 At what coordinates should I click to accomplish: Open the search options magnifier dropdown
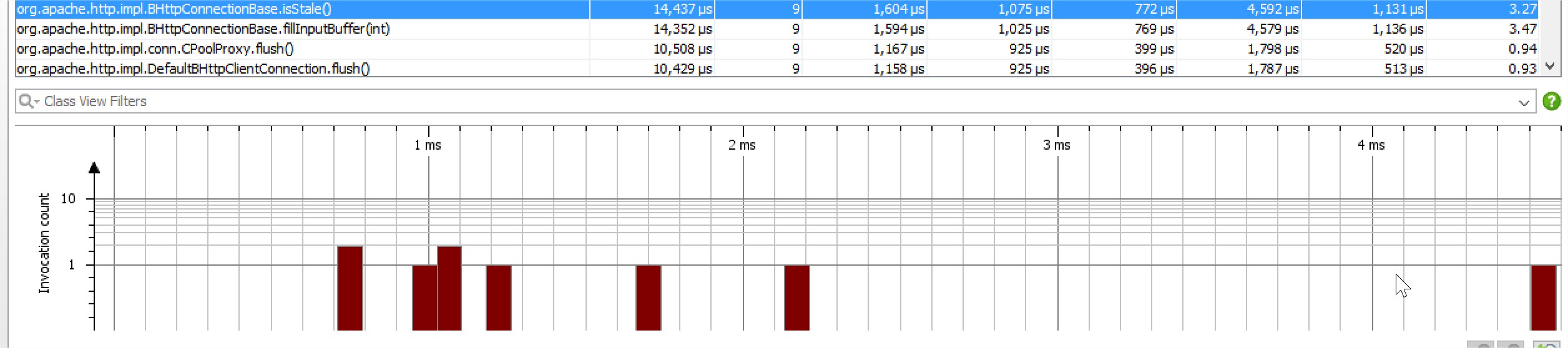click(x=29, y=101)
